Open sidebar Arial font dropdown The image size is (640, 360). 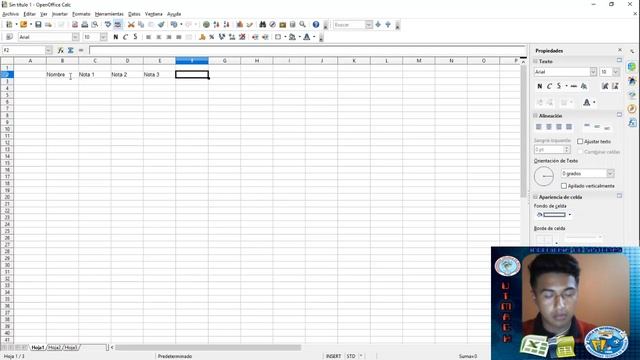point(593,72)
